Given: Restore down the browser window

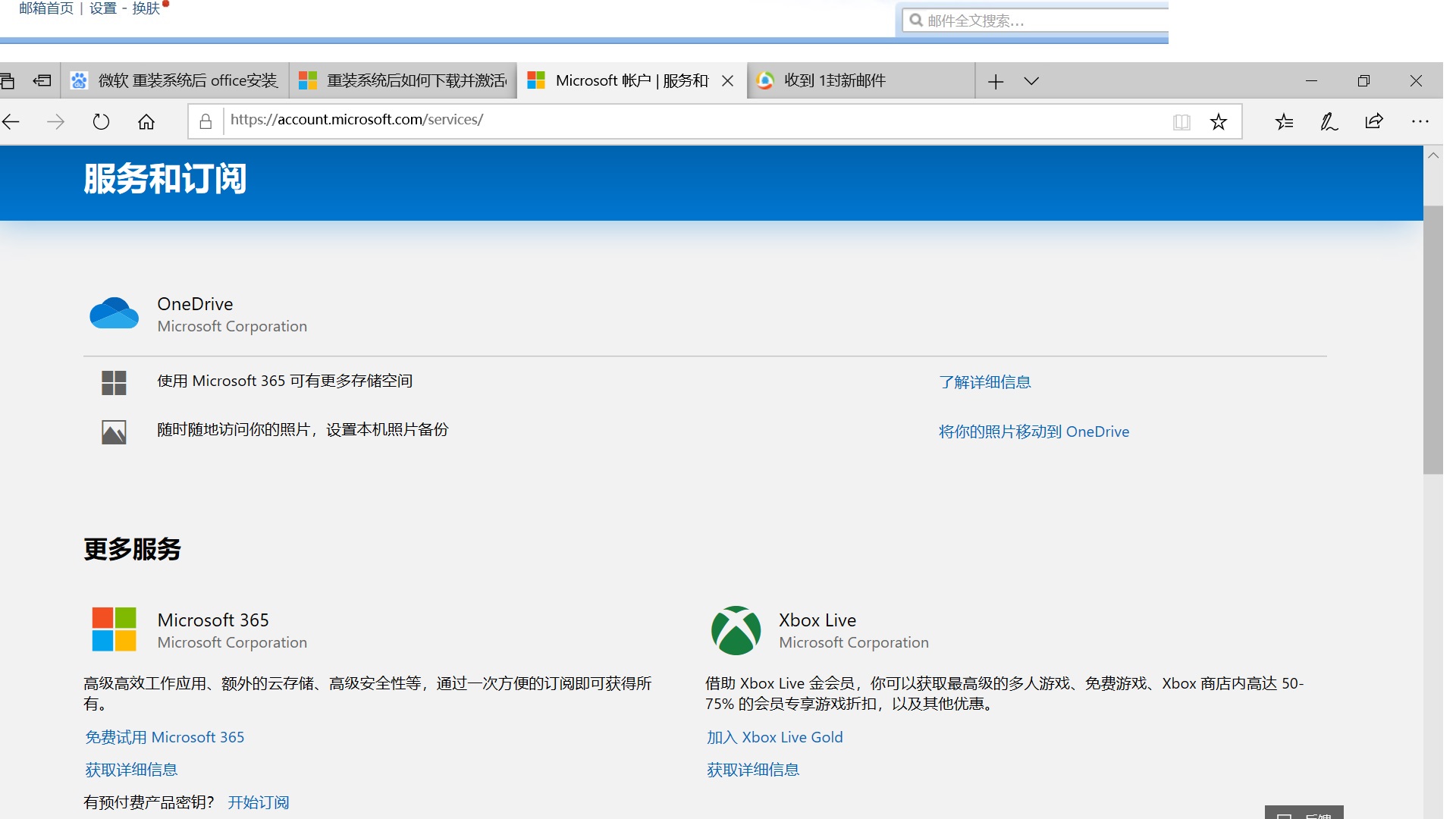Looking at the screenshot, I should click(x=1363, y=80).
